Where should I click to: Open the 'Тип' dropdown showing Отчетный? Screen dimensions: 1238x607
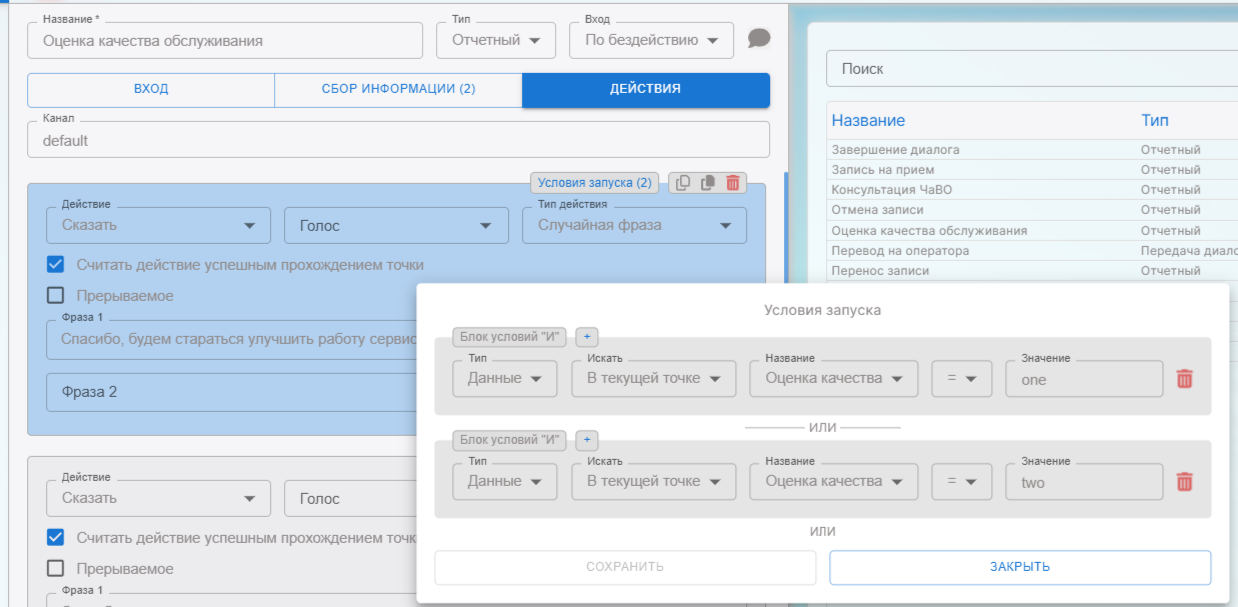(496, 41)
